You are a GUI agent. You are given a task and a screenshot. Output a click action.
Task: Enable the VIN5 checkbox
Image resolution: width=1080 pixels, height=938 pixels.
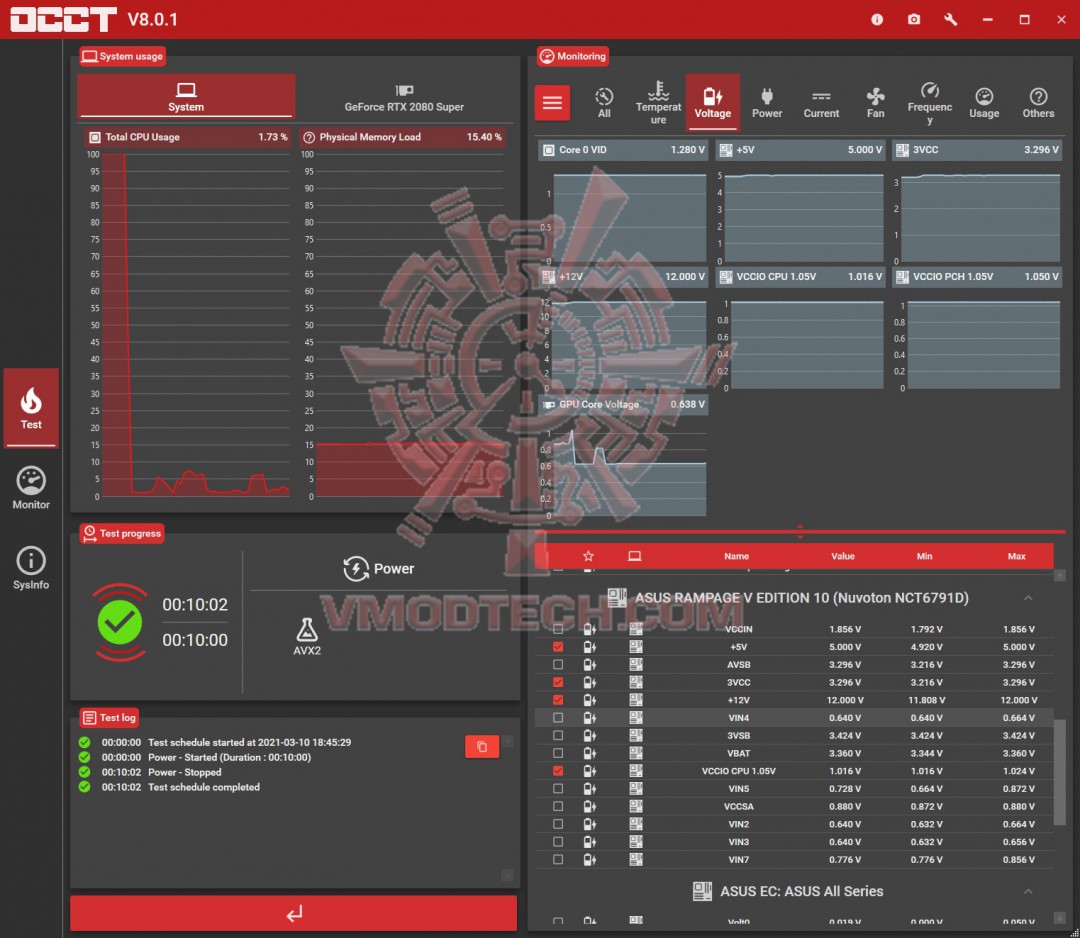click(x=558, y=789)
